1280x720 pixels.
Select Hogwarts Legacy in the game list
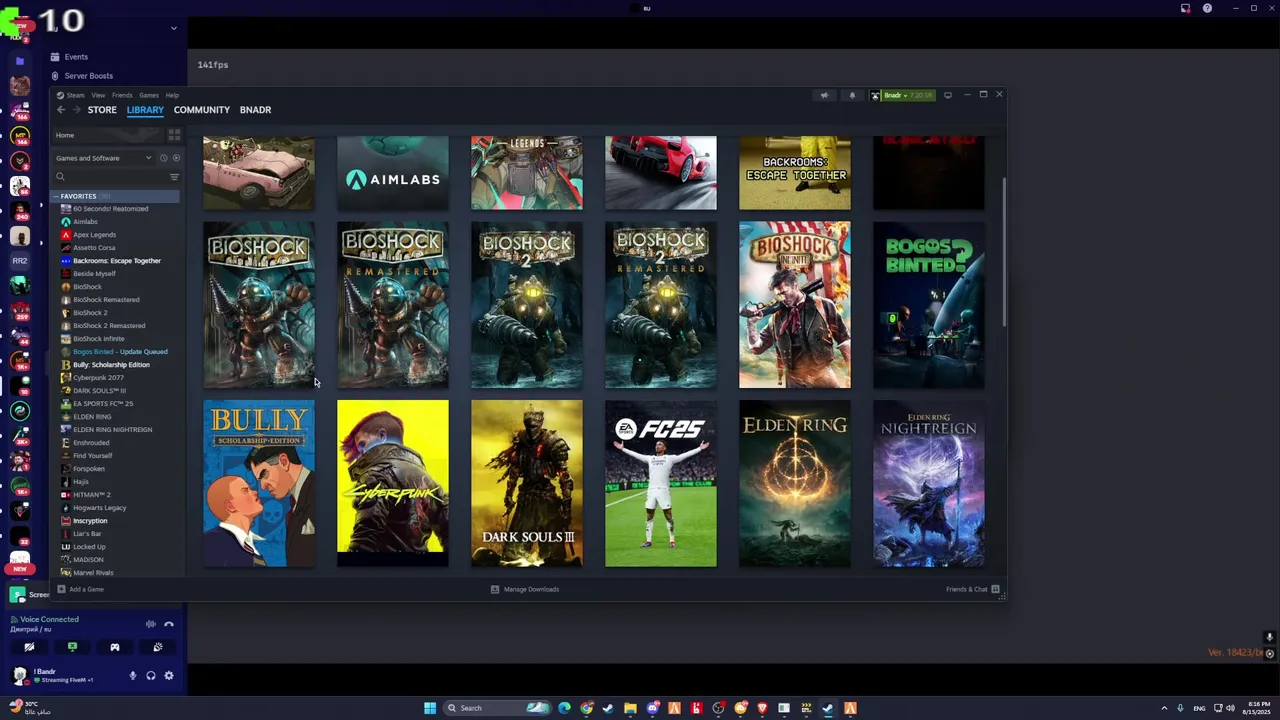[99, 508]
